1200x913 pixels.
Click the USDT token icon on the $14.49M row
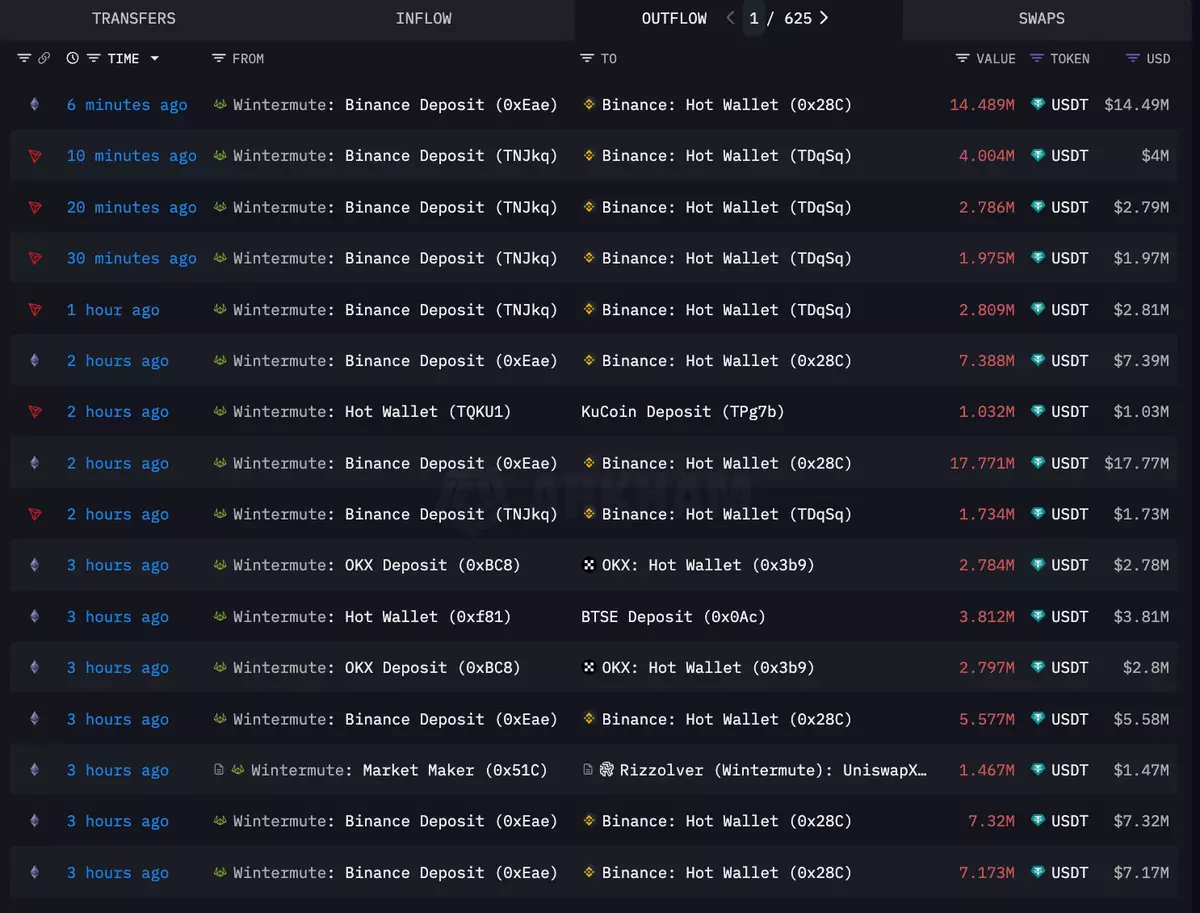(1038, 104)
